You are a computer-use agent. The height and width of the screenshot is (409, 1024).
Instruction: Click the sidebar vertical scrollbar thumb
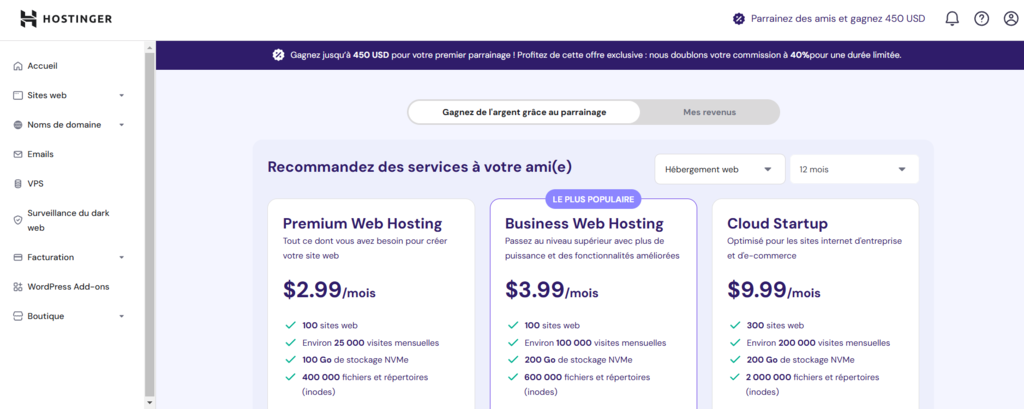[150, 223]
